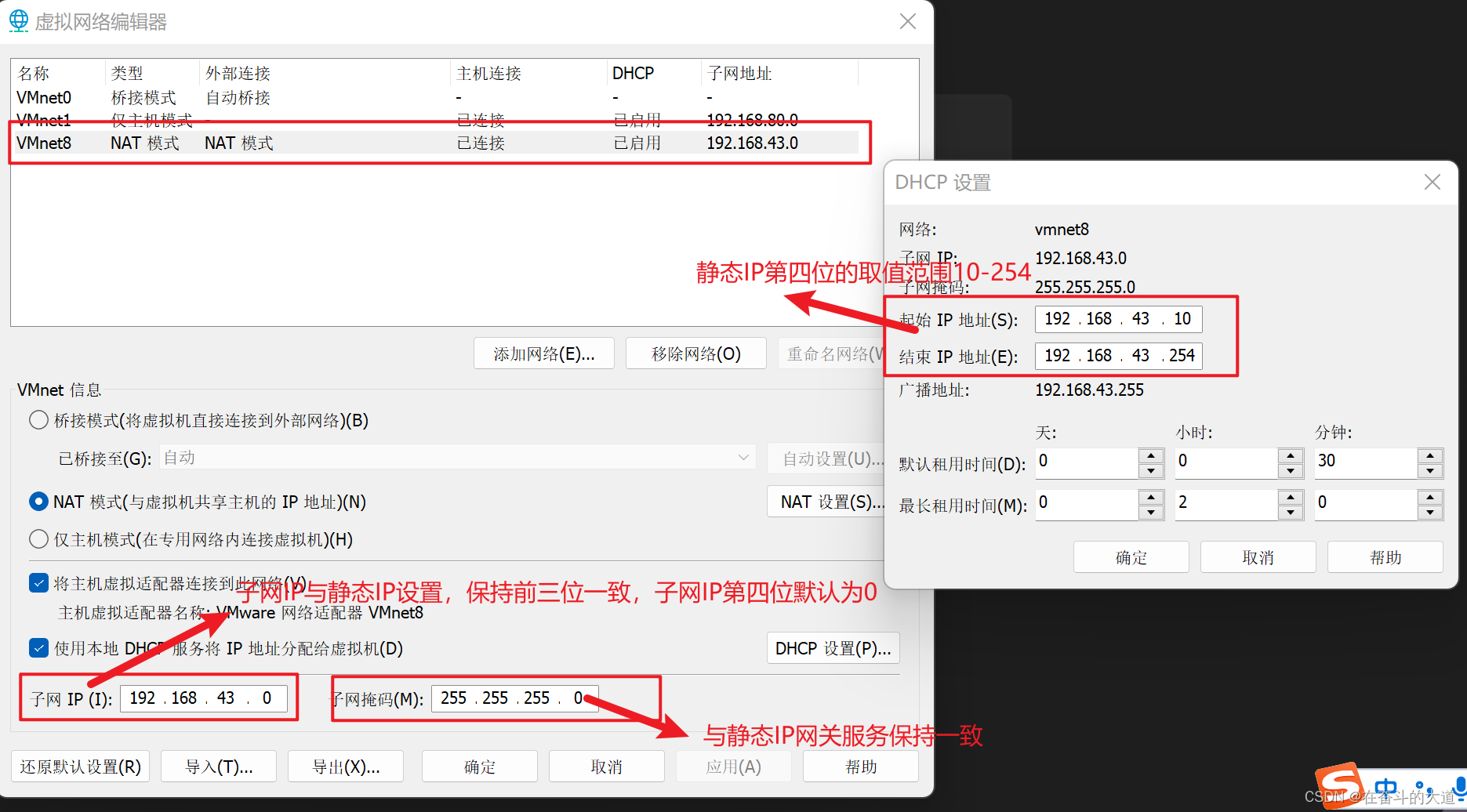Click 添加网络(E)... button

click(x=543, y=353)
